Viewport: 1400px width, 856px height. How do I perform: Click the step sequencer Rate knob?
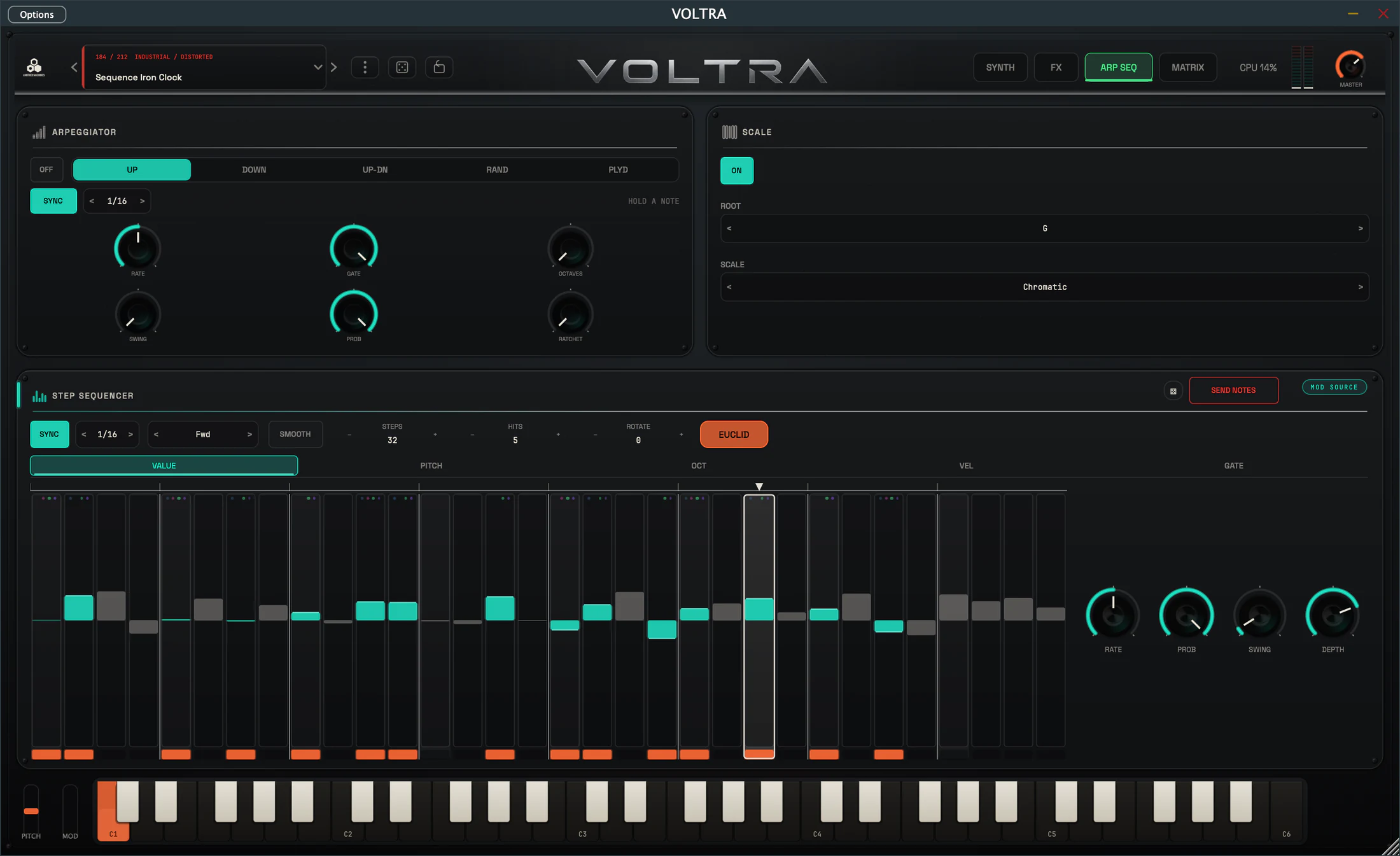pos(1113,615)
